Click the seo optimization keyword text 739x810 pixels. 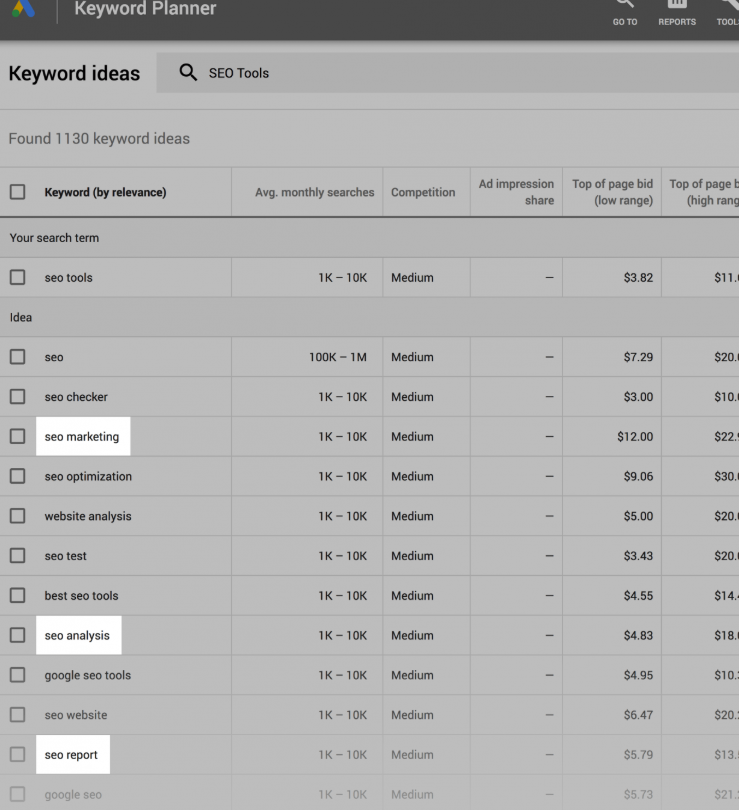88,476
